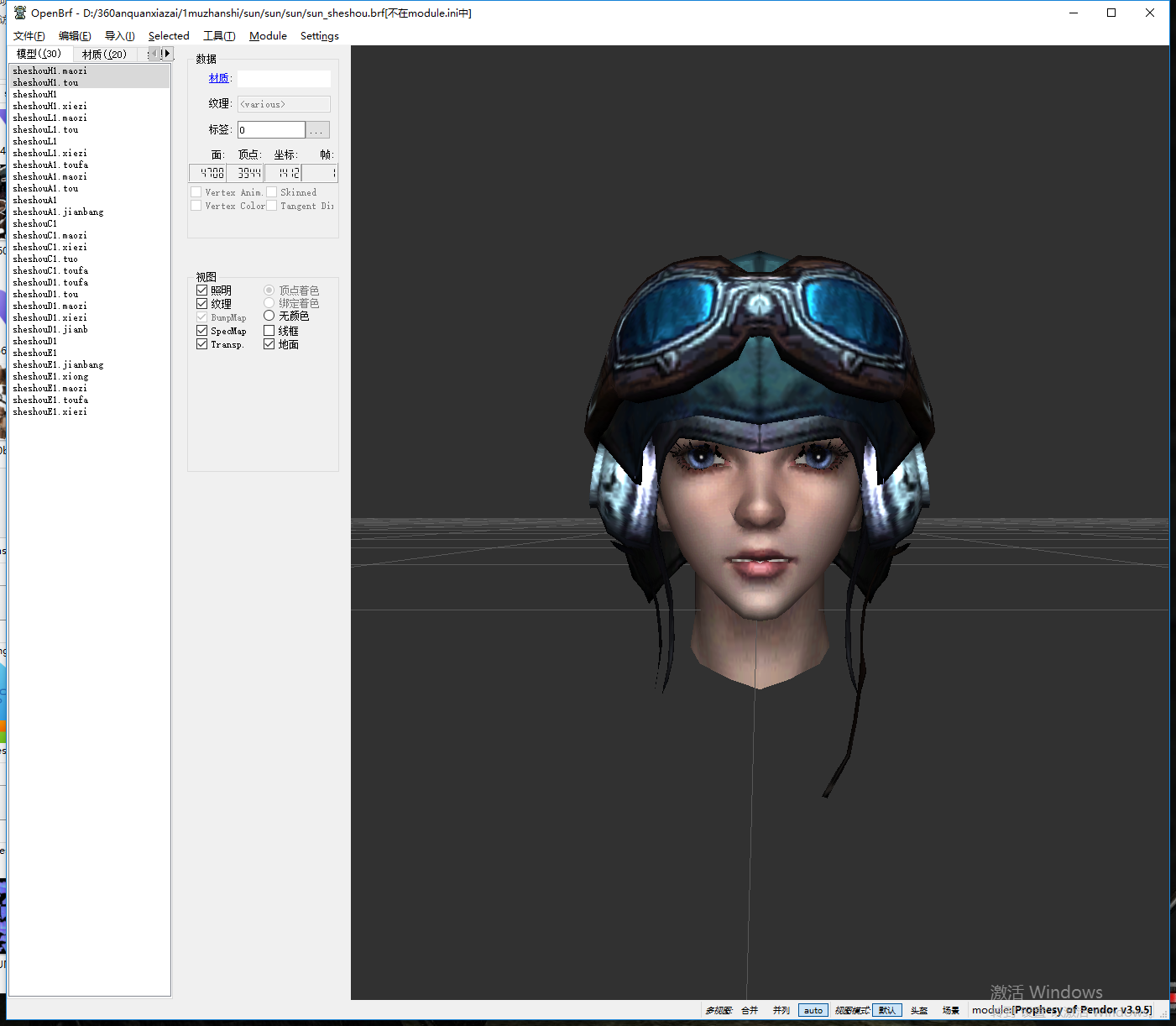Select sheshouC1.tuo in the mesh list
This screenshot has height=1026, width=1176.
coord(89,259)
